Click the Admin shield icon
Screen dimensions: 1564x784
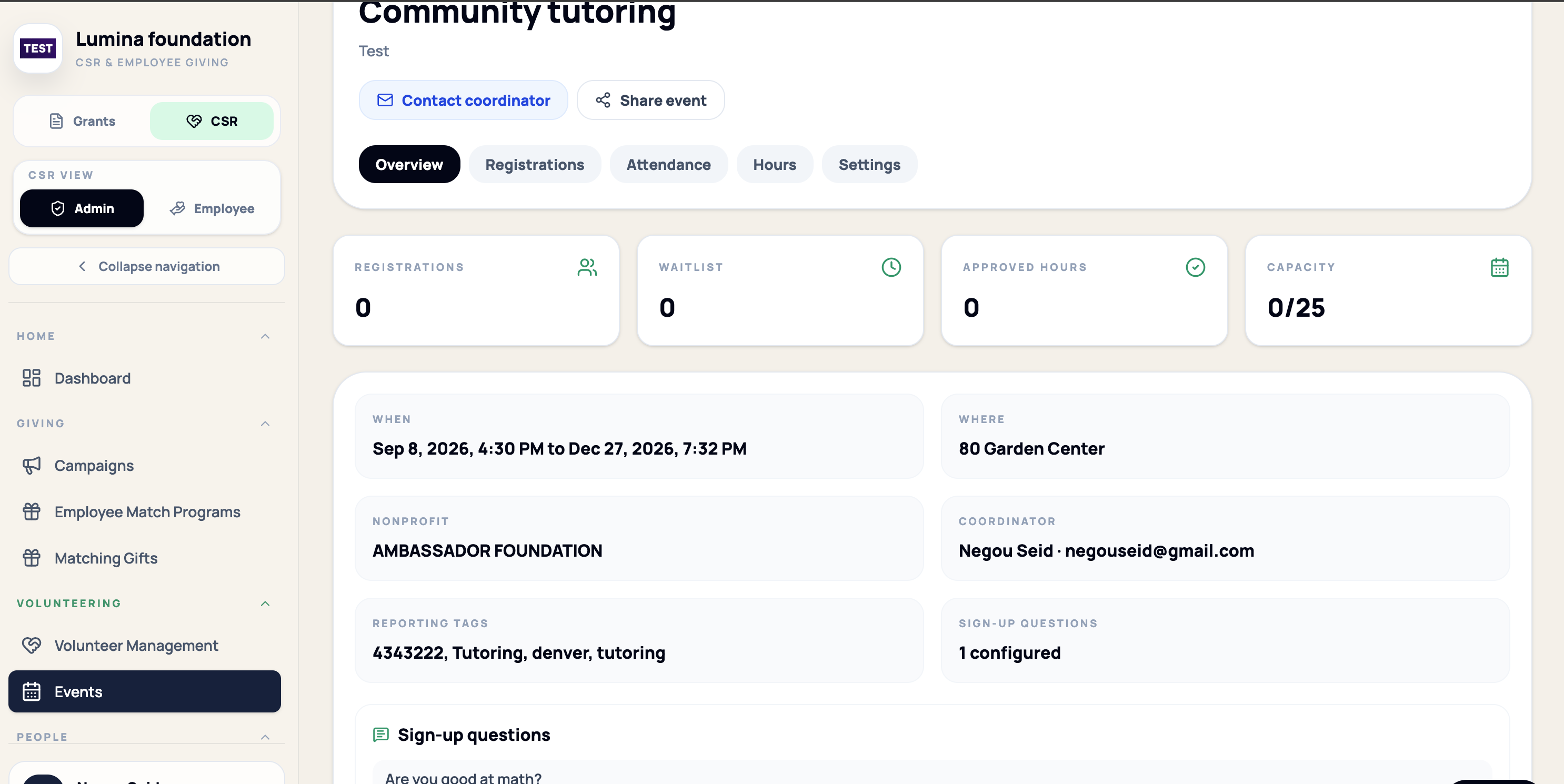point(58,208)
